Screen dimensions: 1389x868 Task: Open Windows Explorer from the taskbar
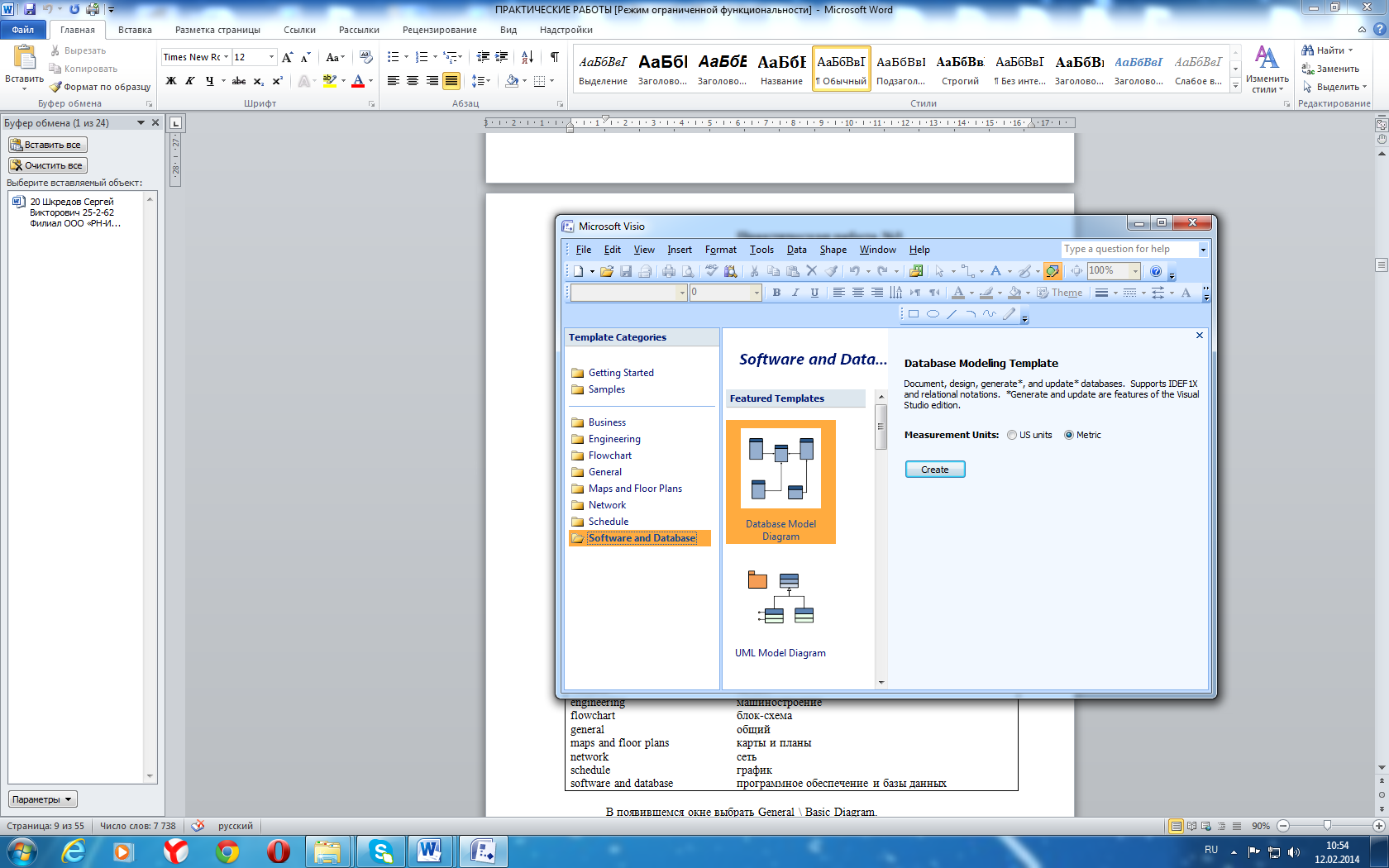click(327, 851)
